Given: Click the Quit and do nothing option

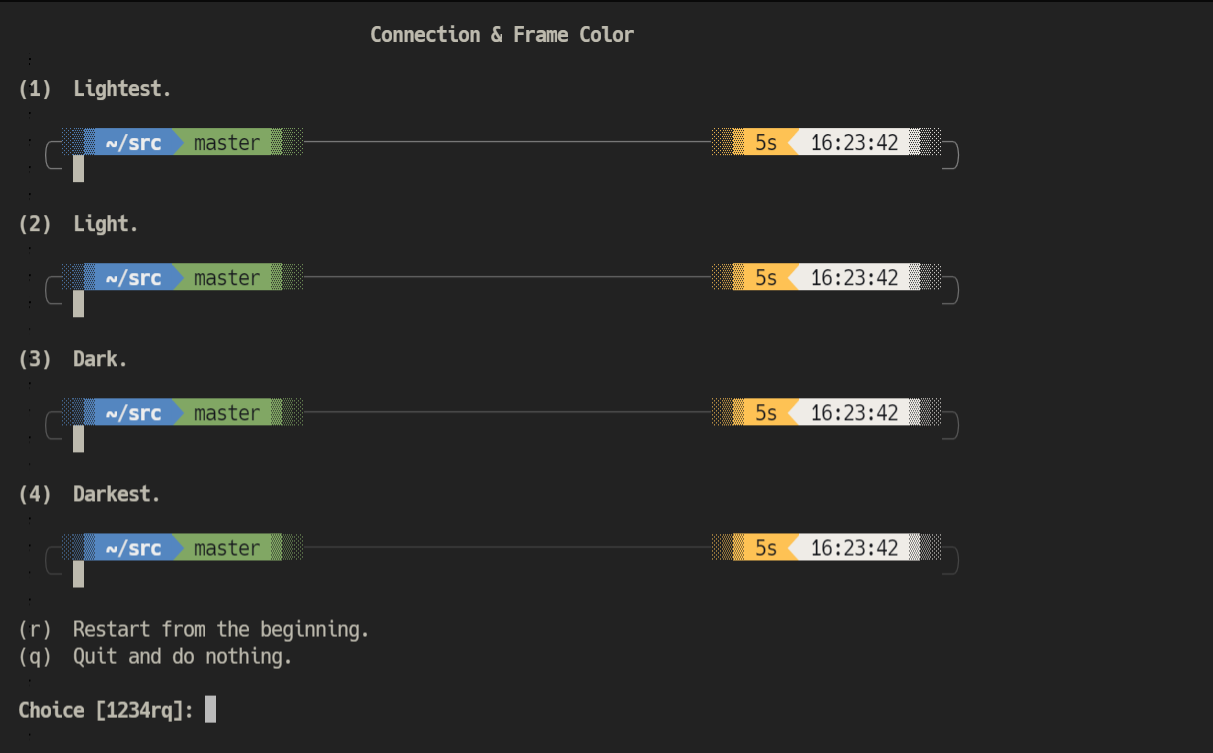Looking at the screenshot, I should click(155, 656).
